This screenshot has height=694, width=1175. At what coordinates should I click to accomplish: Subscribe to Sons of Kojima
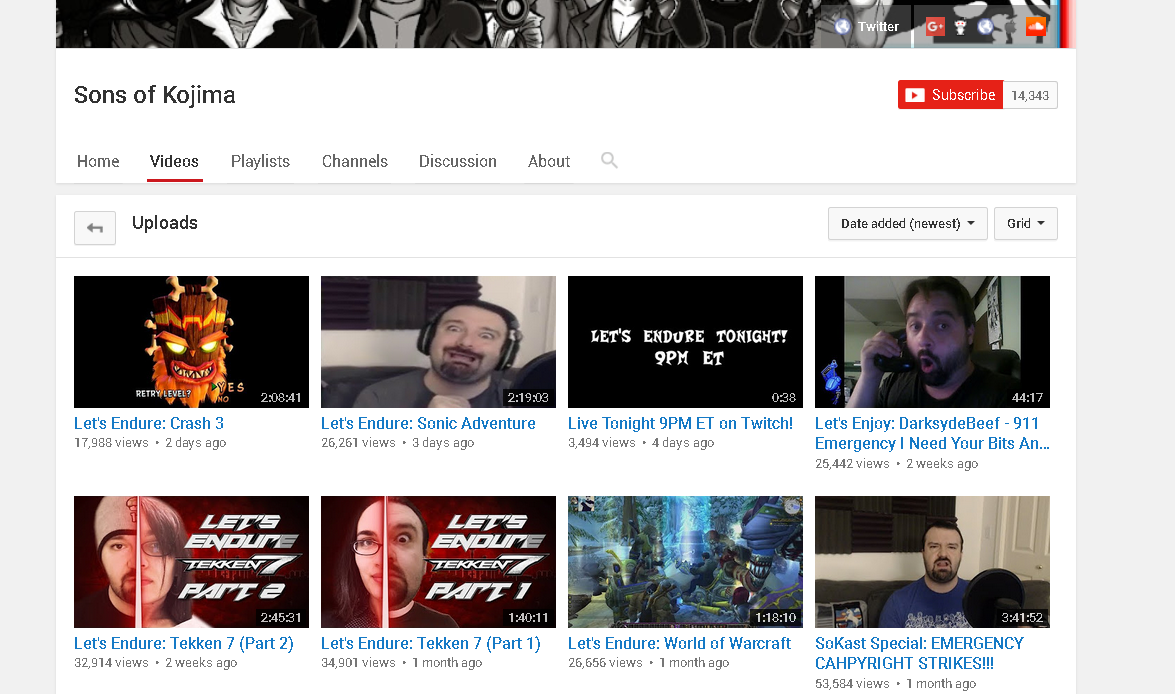point(950,95)
